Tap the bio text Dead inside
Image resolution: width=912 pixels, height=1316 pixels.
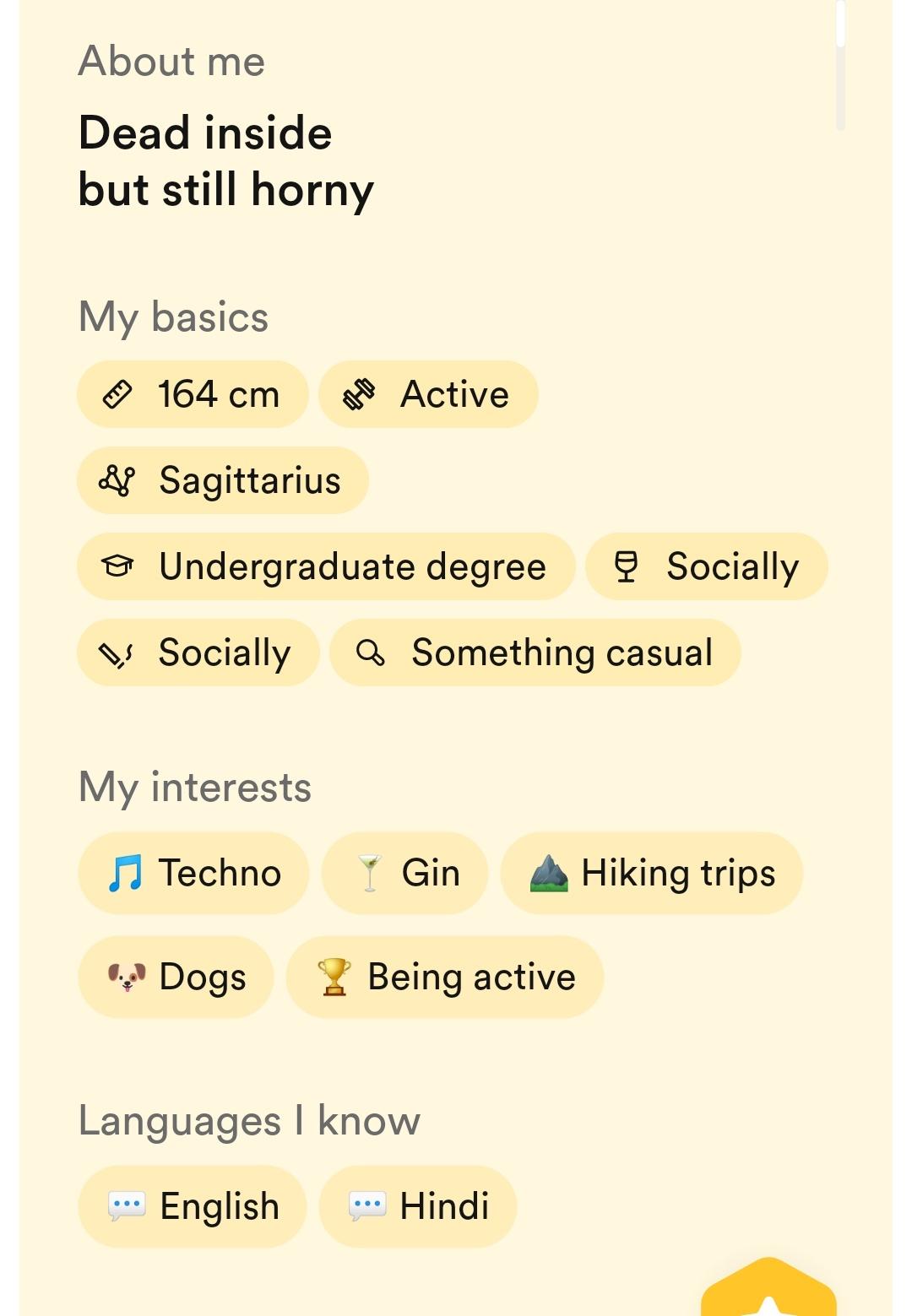[x=205, y=133]
